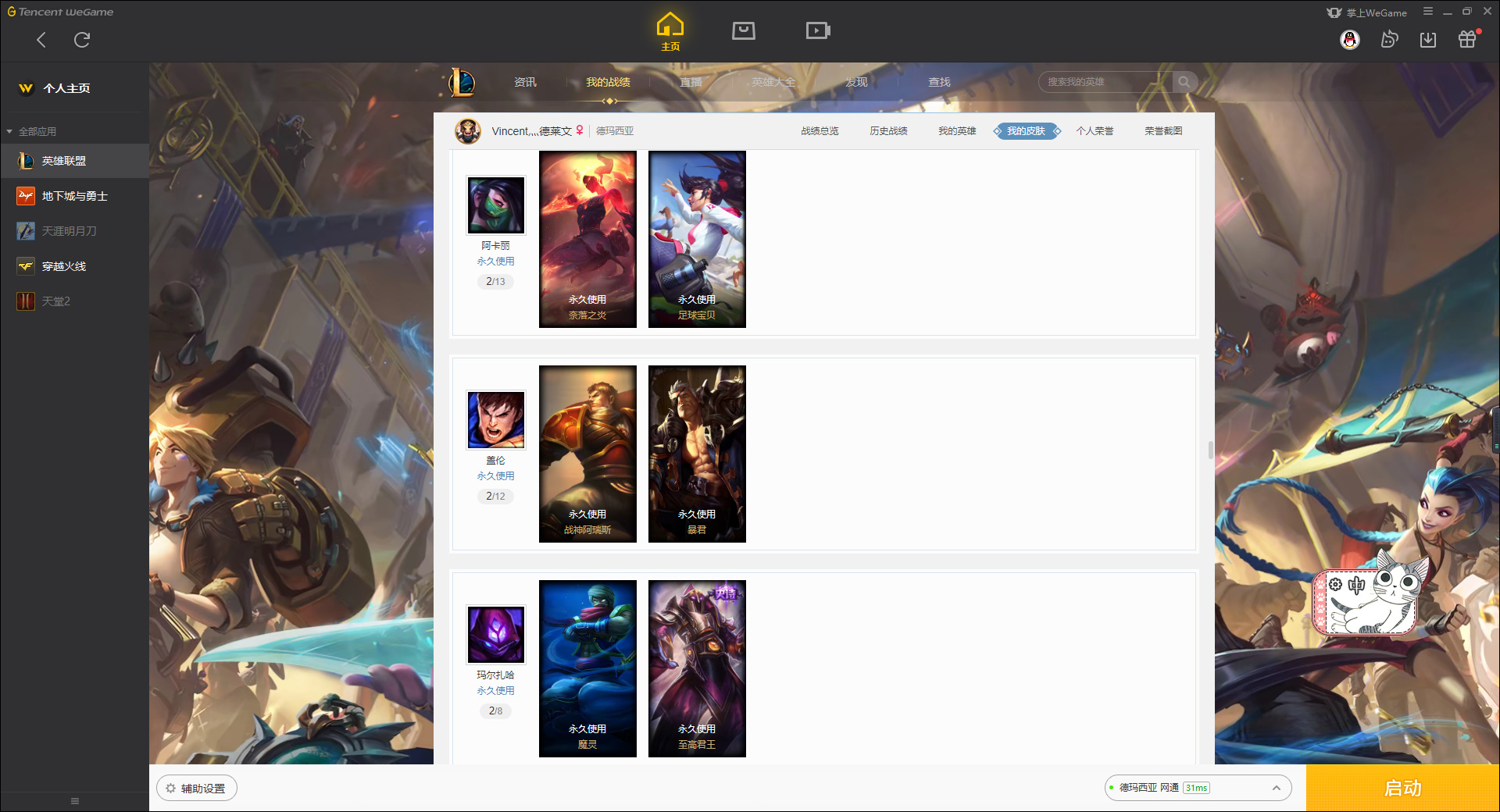1500x812 pixels.
Task: Open the 查找 tab
Action: tap(939, 82)
